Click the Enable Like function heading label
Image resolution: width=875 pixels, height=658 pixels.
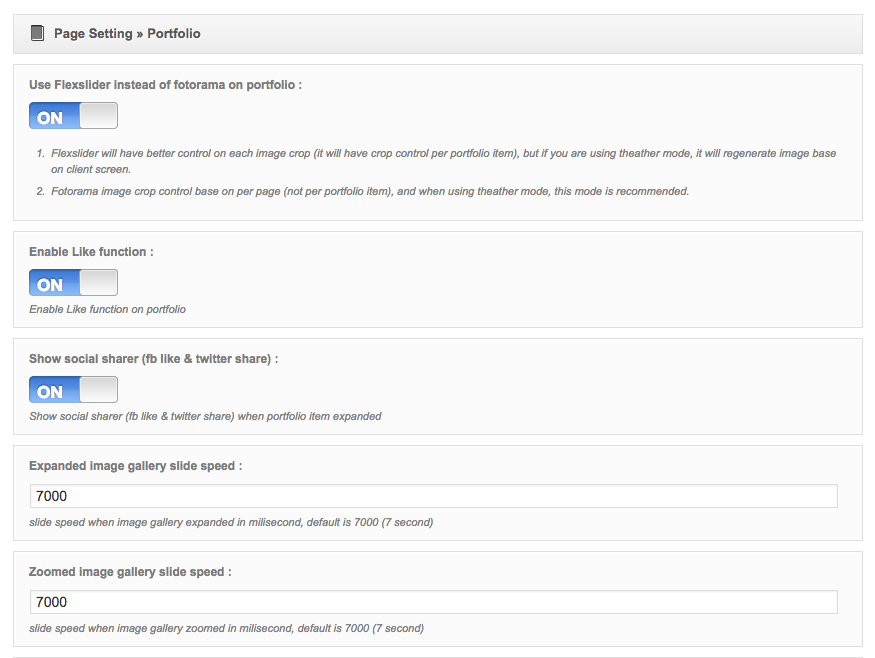(x=91, y=252)
